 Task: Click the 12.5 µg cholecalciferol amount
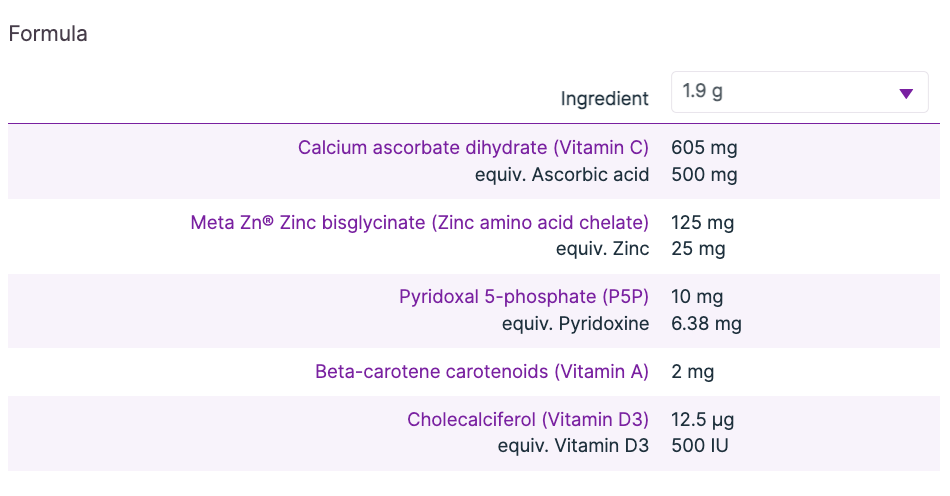pos(703,420)
